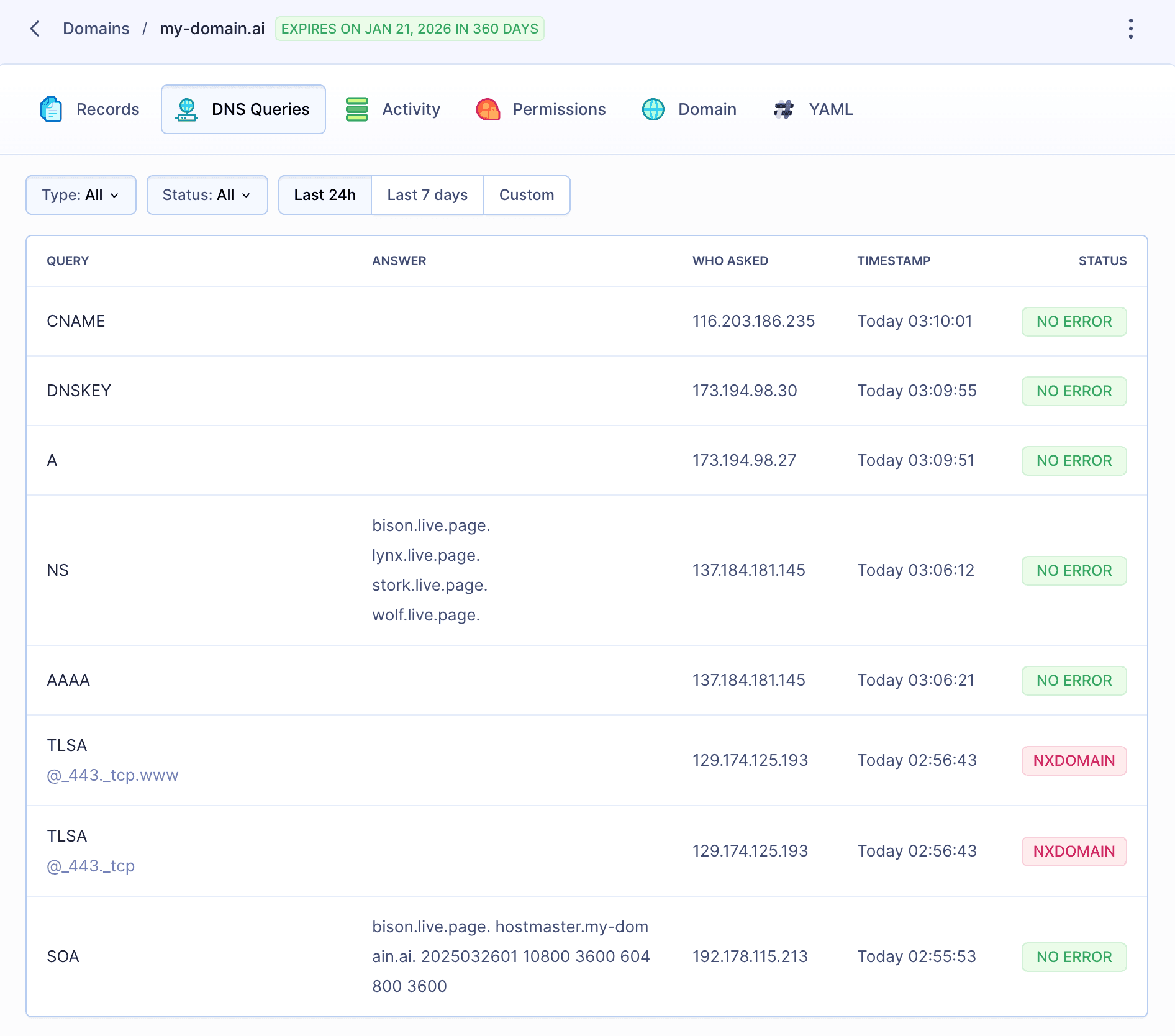Screen dimensions: 1175x1036
Task: Click the back arrow chevron icon
Action: coord(35,29)
